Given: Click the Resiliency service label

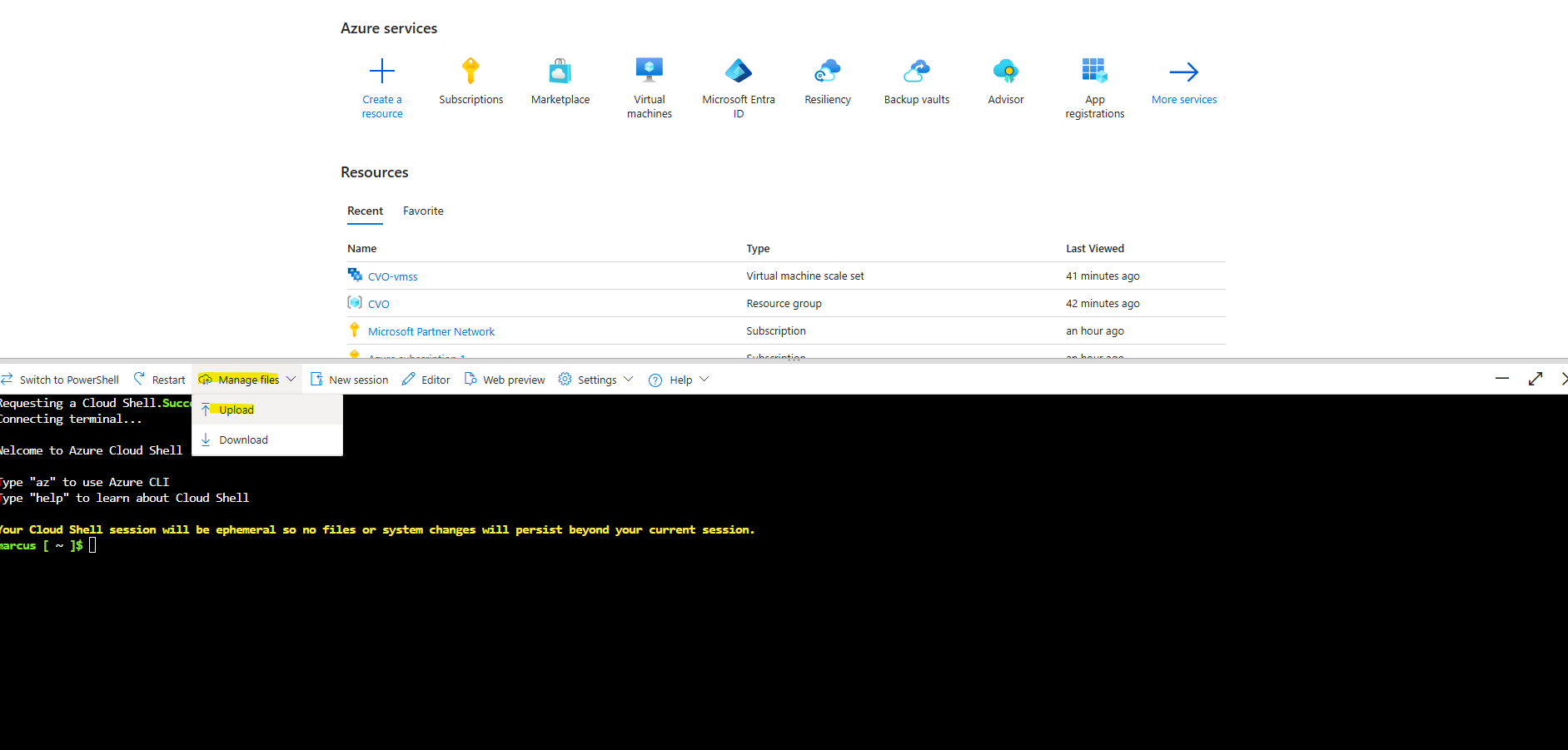Looking at the screenshot, I should 828,100.
